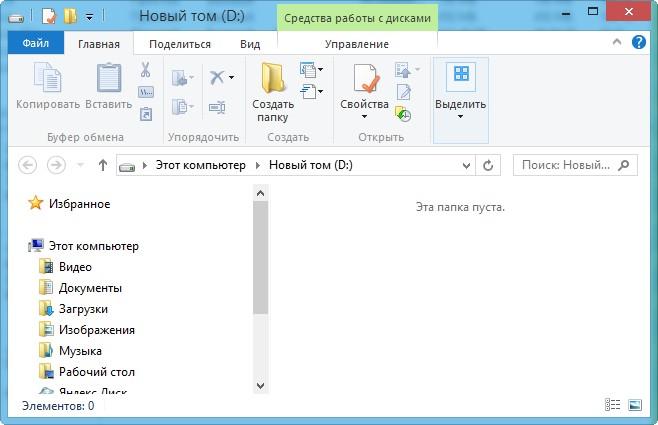Switch to details list view icon
Screen dimensions: 658x425
(612, 405)
